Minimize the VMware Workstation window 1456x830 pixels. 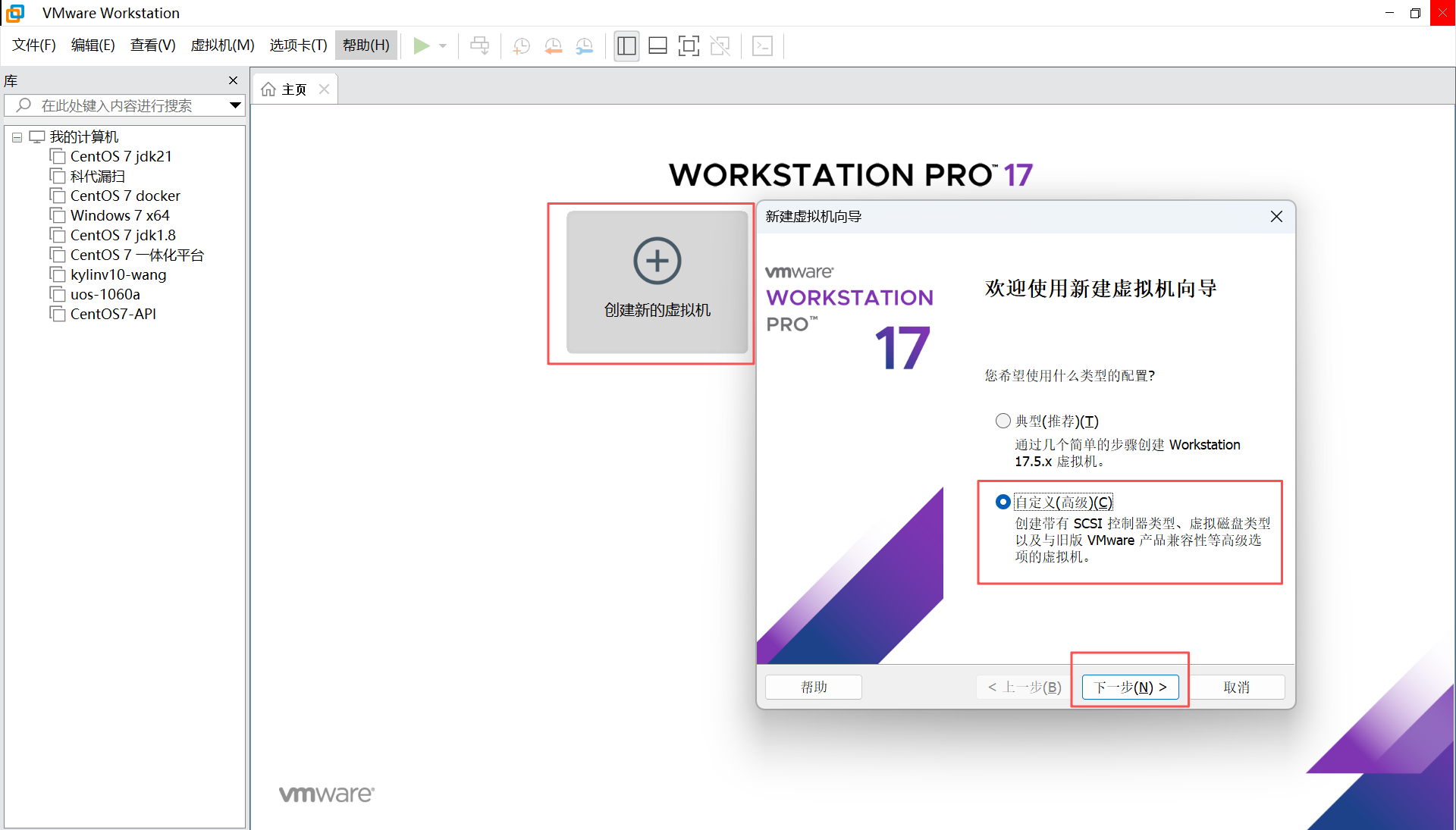click(x=1389, y=13)
